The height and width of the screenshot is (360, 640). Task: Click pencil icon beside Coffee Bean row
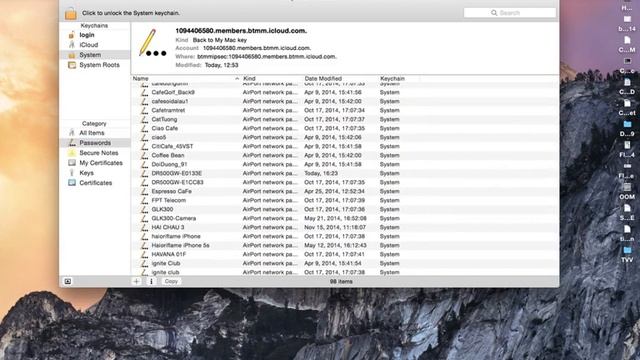144,155
